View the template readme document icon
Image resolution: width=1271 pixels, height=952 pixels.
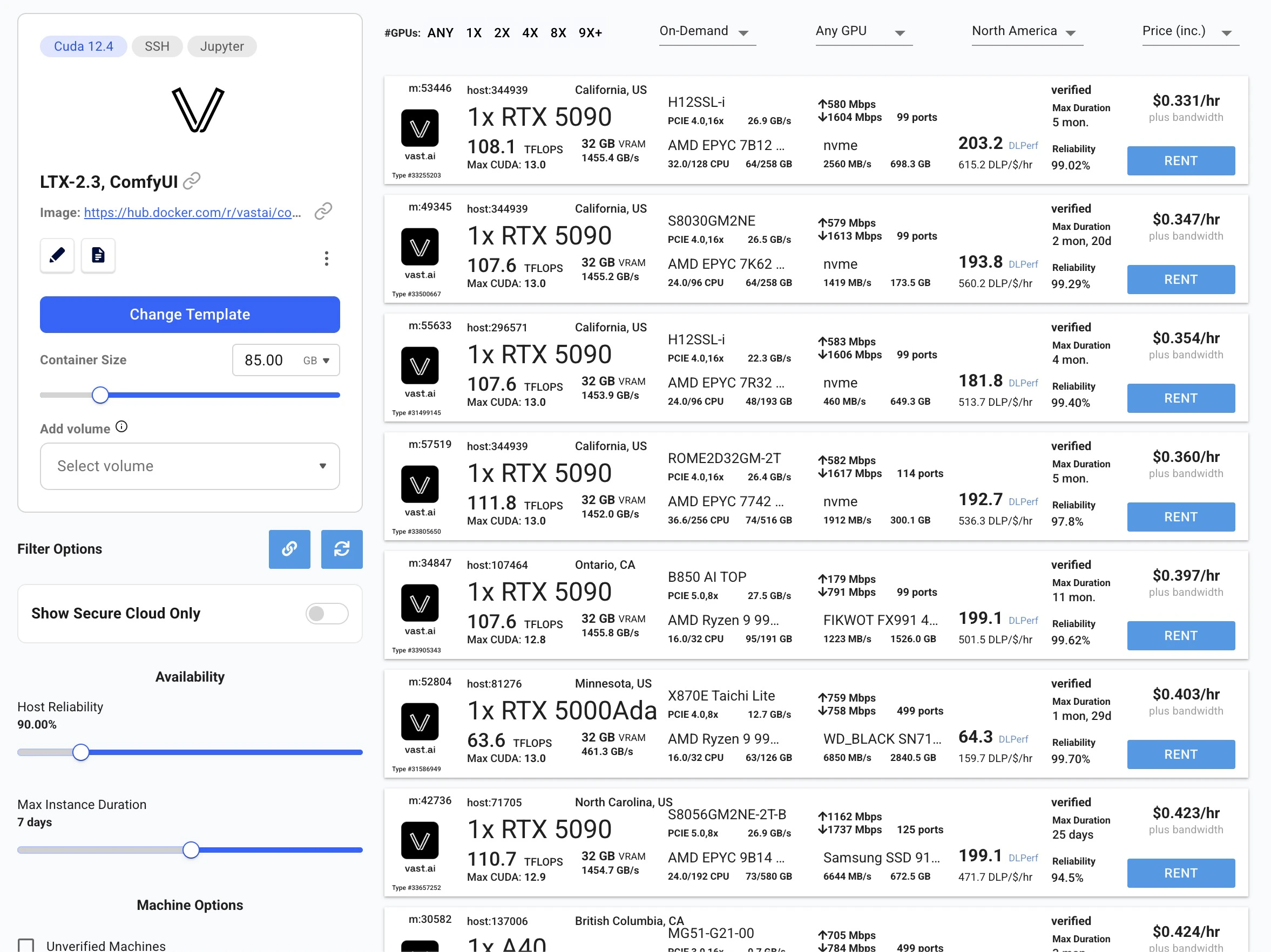coord(98,255)
